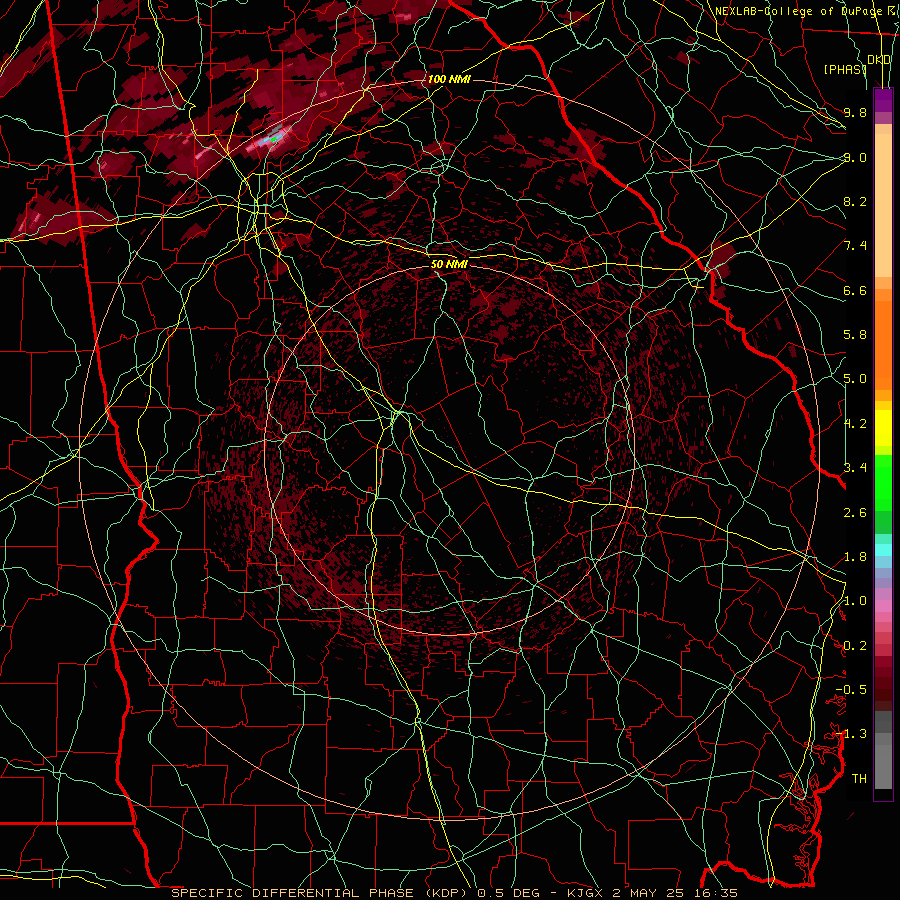900x900 pixels.
Task: Click the green-cyan high KDP echo core
Action: [275, 138]
